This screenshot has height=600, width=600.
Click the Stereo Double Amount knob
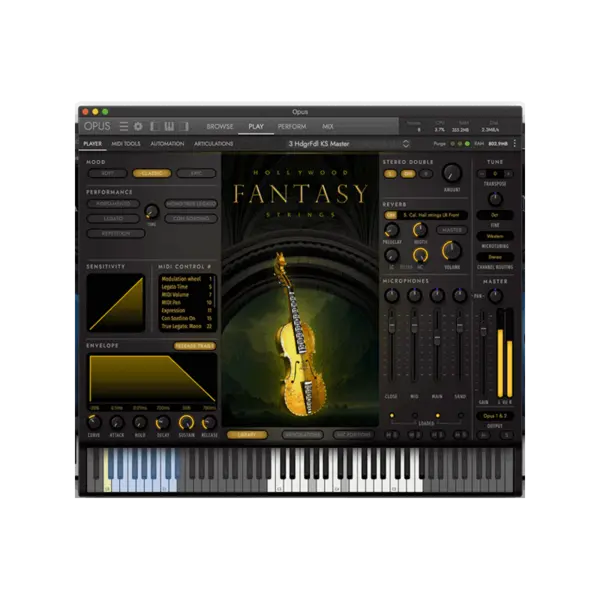pyautogui.click(x=452, y=173)
